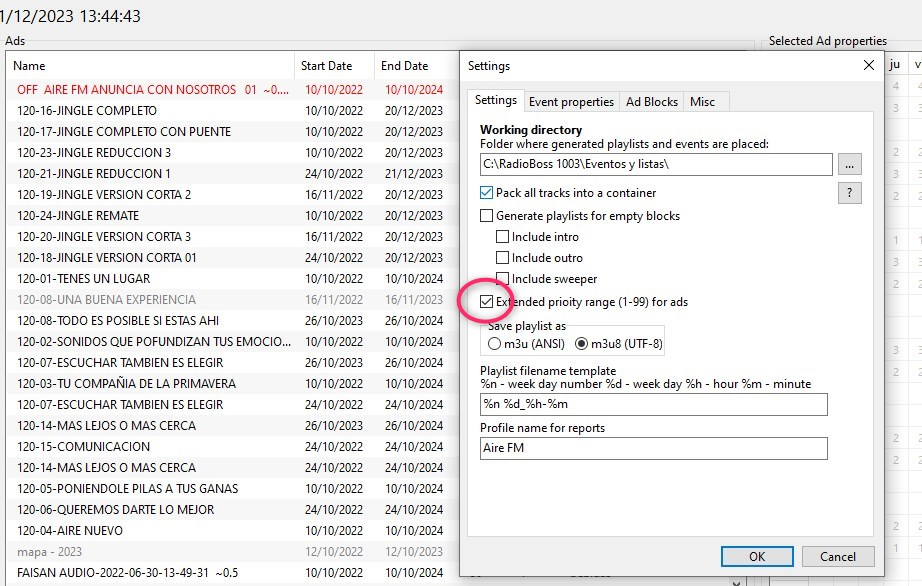Check the Include sweeper option
Screen dimensions: 922x586
503,279
